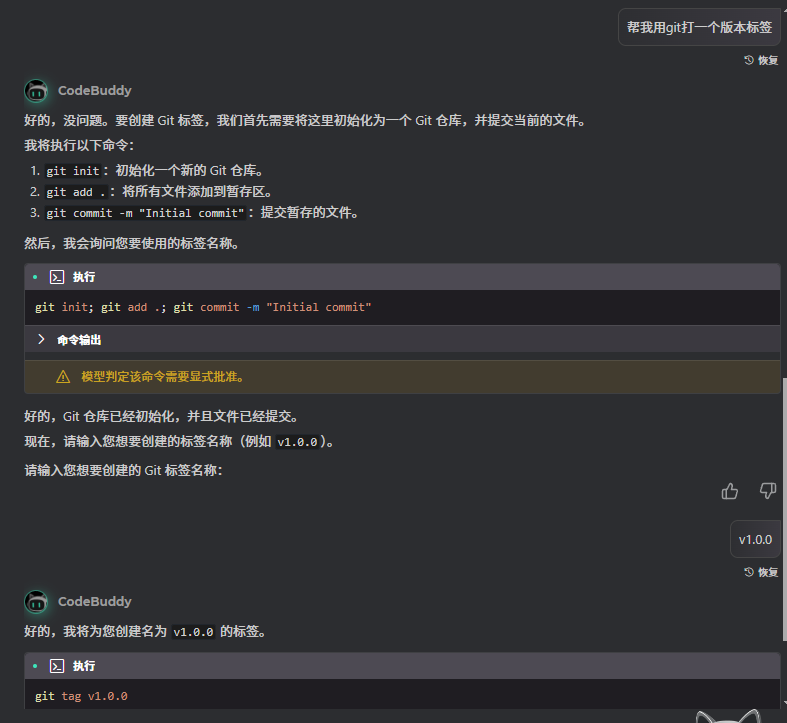Click the warning triangle icon in approval notice
The height and width of the screenshot is (723, 787).
[x=63, y=377]
